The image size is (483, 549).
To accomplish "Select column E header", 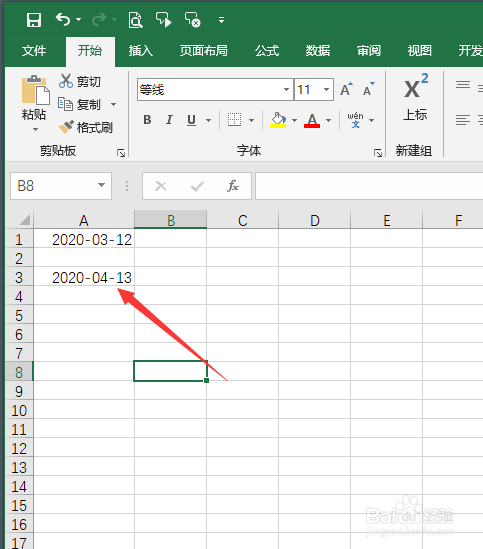I will (387, 221).
